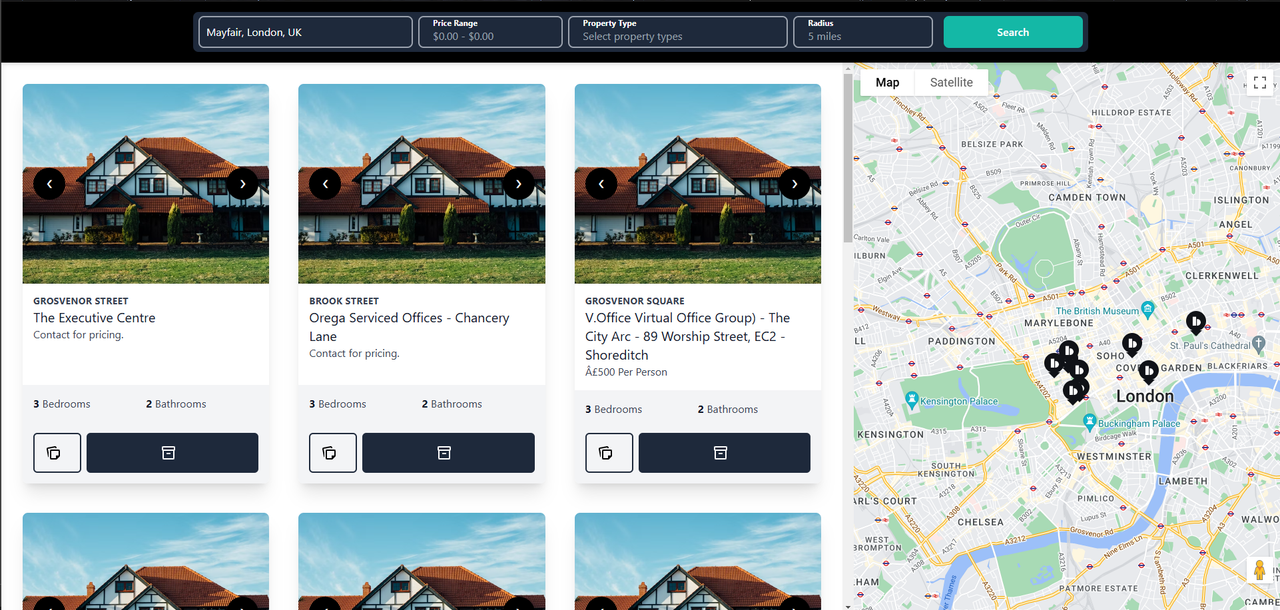The height and width of the screenshot is (610, 1280).
Task: Click The British Museum icon on map
Action: pos(1149,307)
